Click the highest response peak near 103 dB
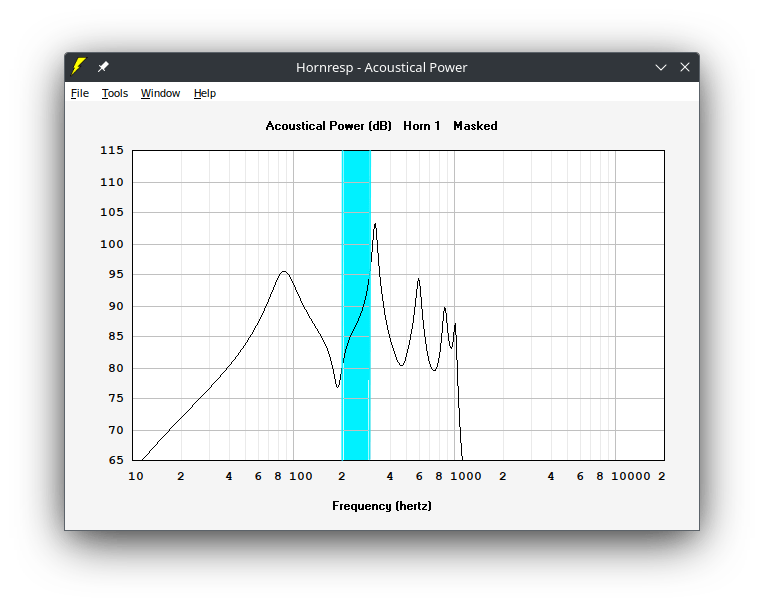Image resolution: width=764 pixels, height=607 pixels. [375, 224]
